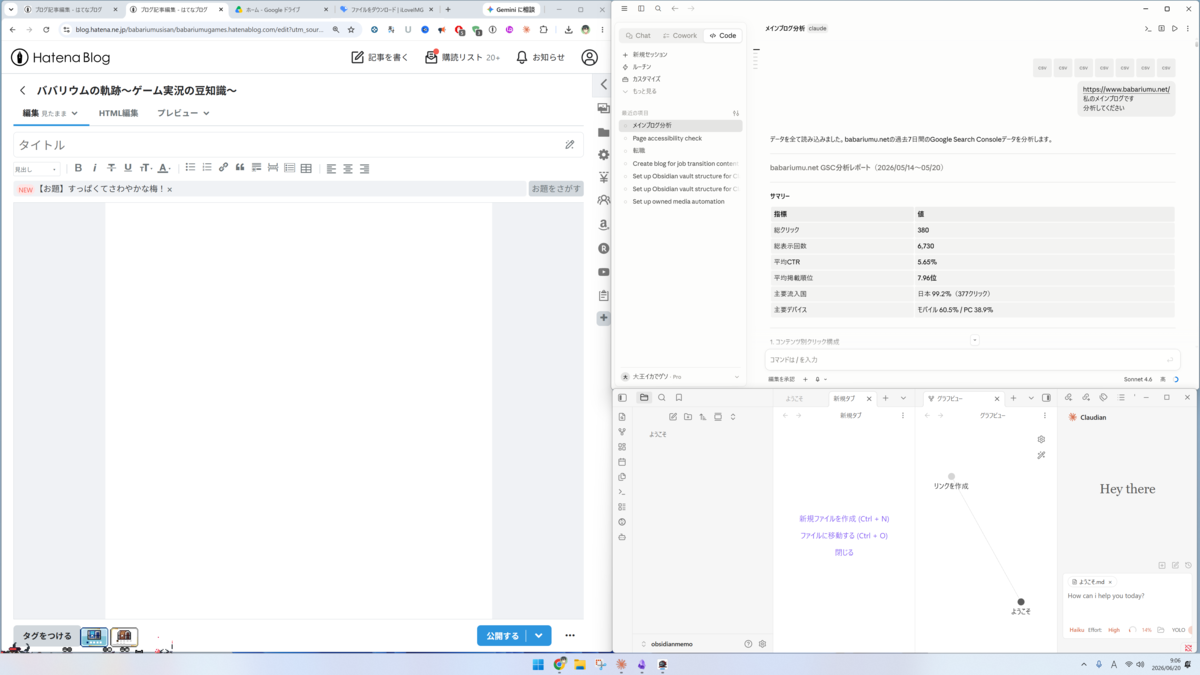
Task: Toggle bold formatting in Hatena editor
Action: coord(78,168)
